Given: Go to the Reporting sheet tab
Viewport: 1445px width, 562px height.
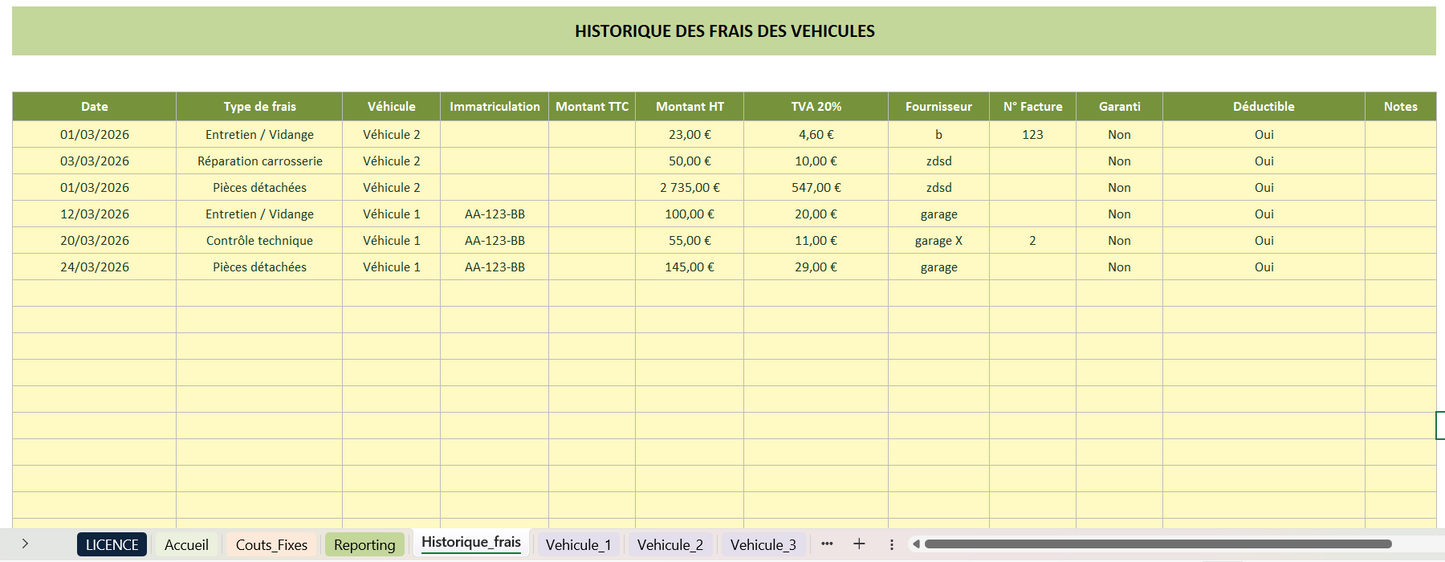Looking at the screenshot, I should click(x=365, y=544).
